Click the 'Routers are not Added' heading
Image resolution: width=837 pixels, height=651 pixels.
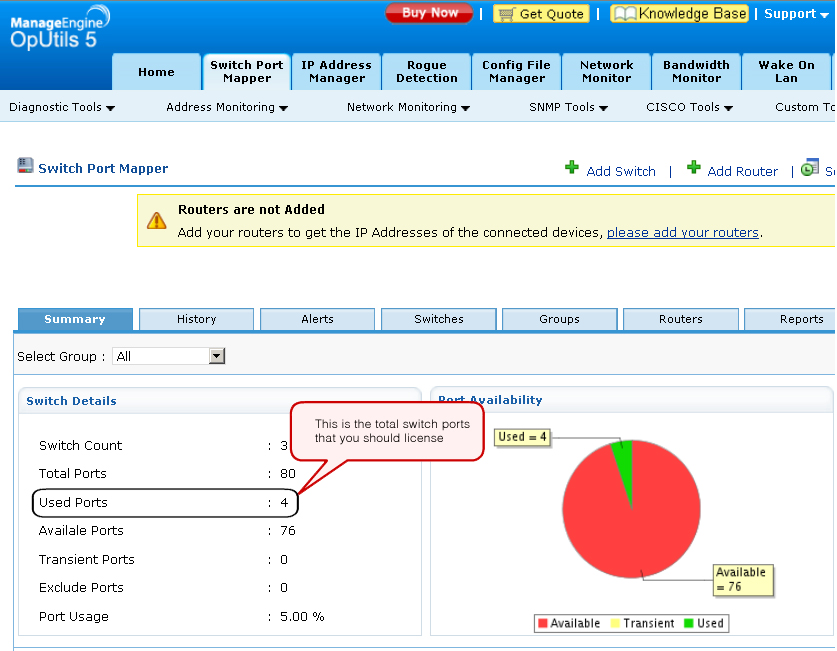click(251, 210)
